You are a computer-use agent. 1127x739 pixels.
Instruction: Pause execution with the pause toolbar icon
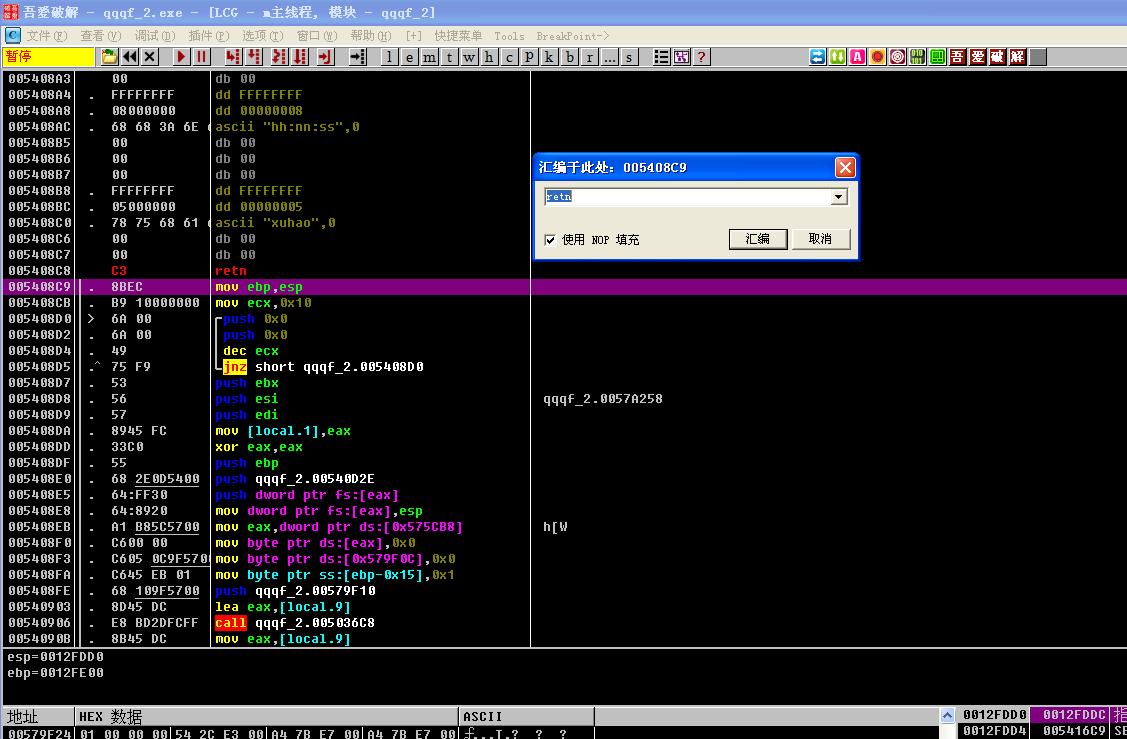tap(201, 57)
